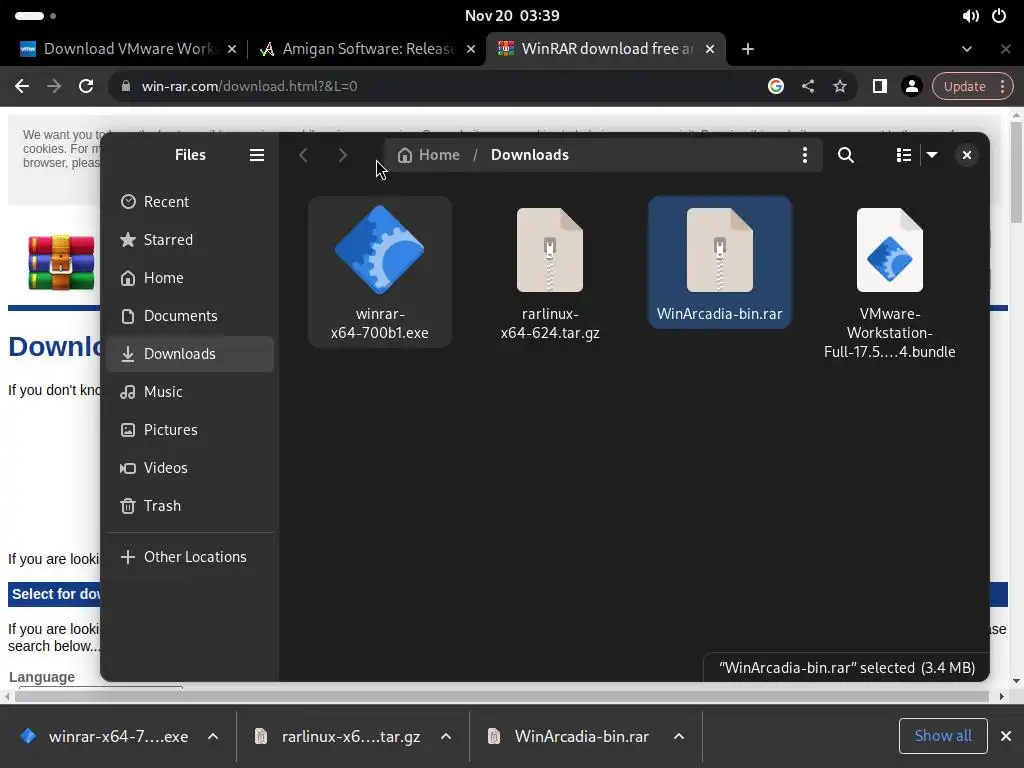This screenshot has height=768, width=1024.
Task: Select rarlinux-x64-624.tar.gz archive icon
Action: [550, 249]
